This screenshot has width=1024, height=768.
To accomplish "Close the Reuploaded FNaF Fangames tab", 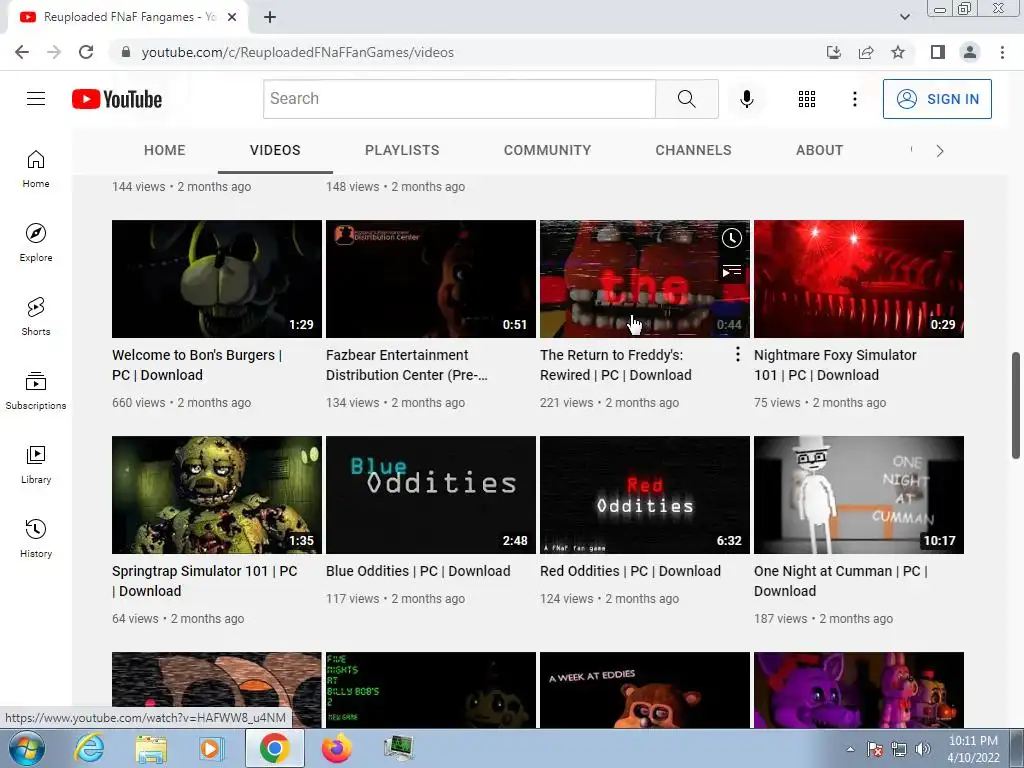I will pos(232,18).
